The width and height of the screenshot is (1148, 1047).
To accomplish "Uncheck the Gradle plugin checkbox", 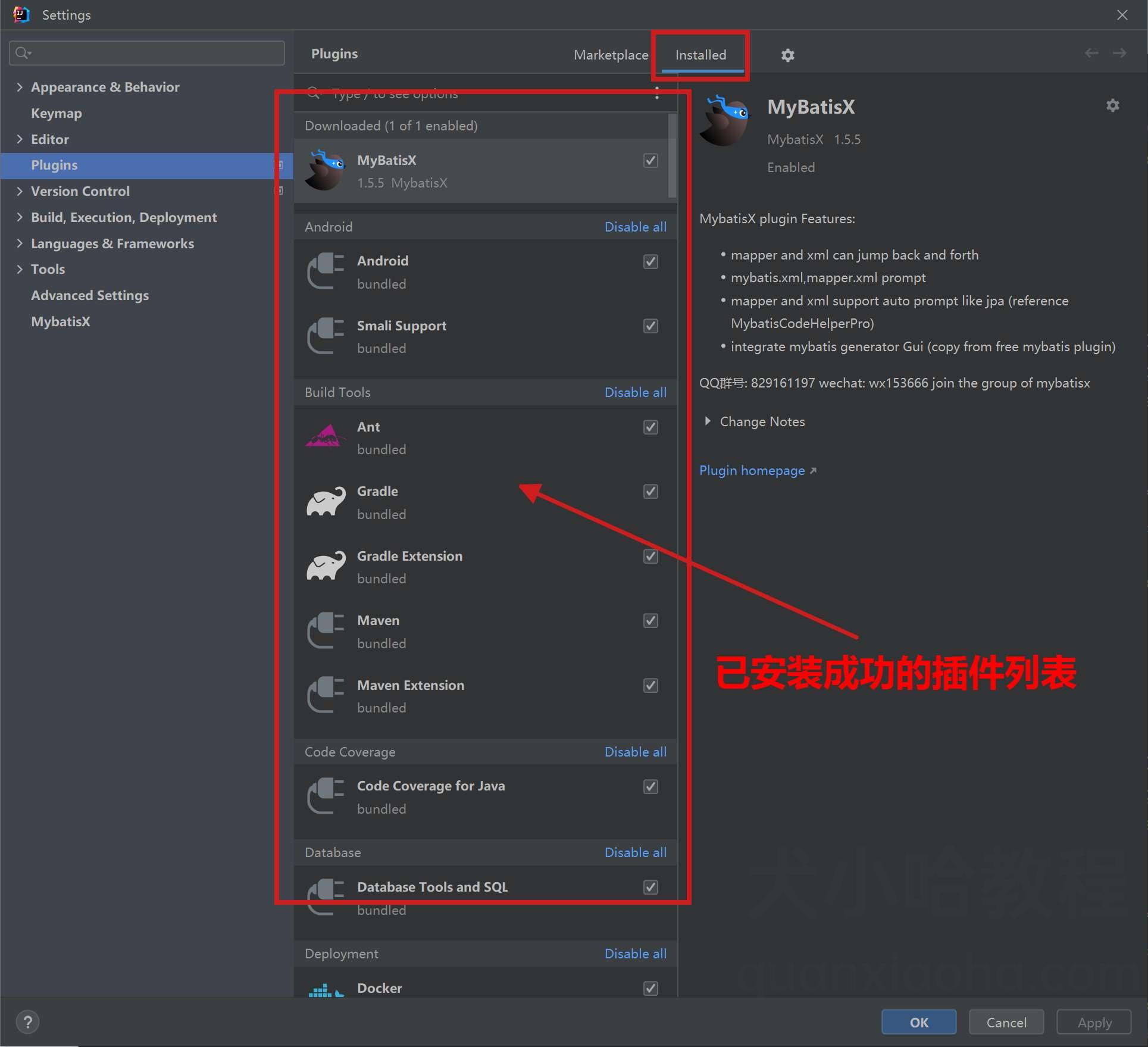I will [650, 492].
